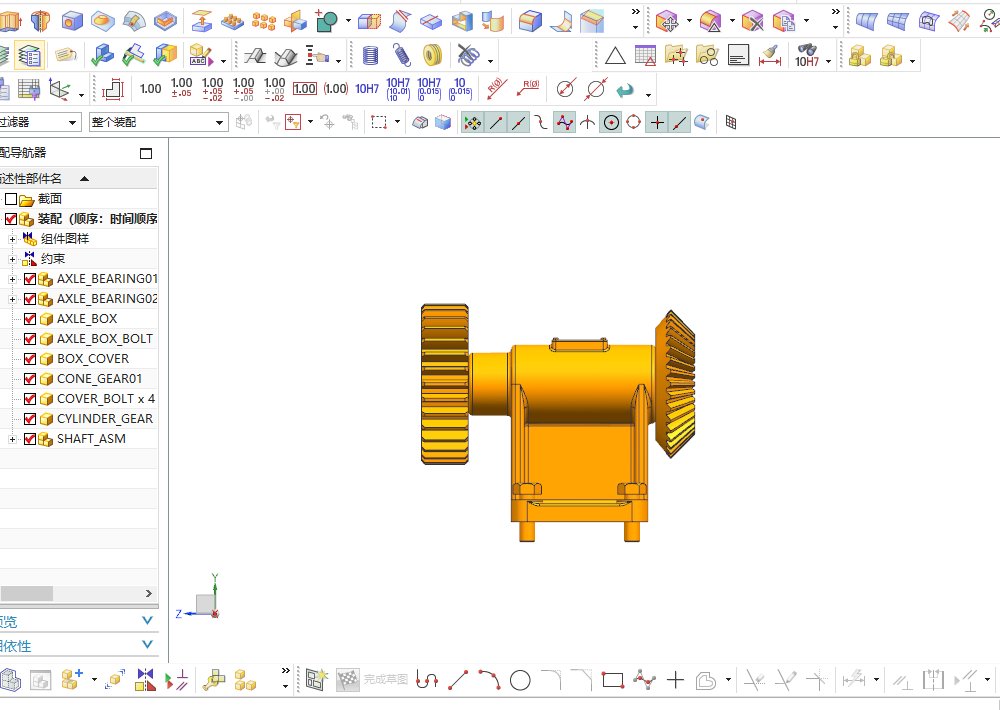Click the triangle symbol icon

pos(615,56)
